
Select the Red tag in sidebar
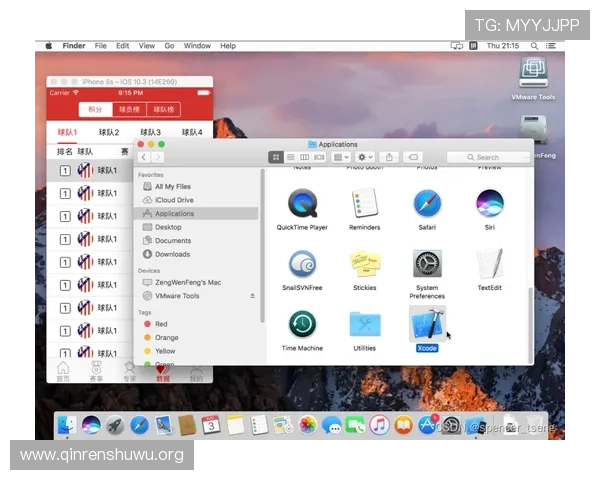click(x=196, y=324)
